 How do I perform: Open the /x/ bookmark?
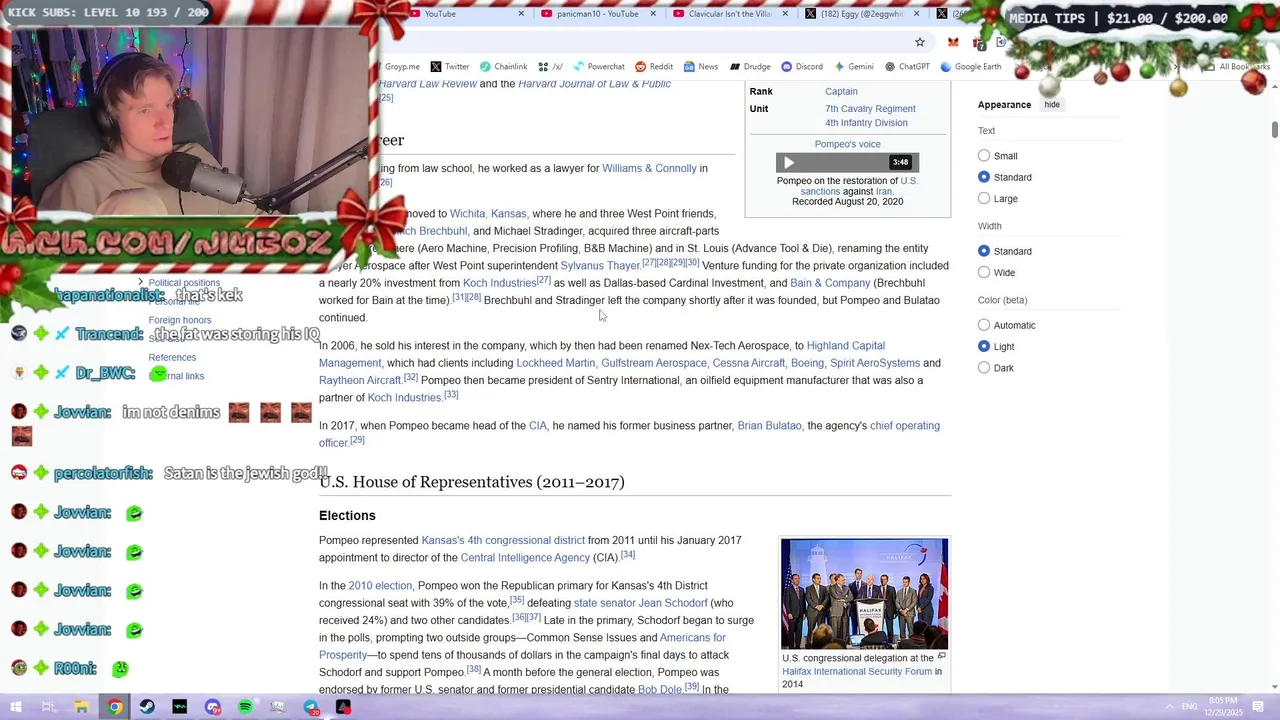[x=551, y=67]
